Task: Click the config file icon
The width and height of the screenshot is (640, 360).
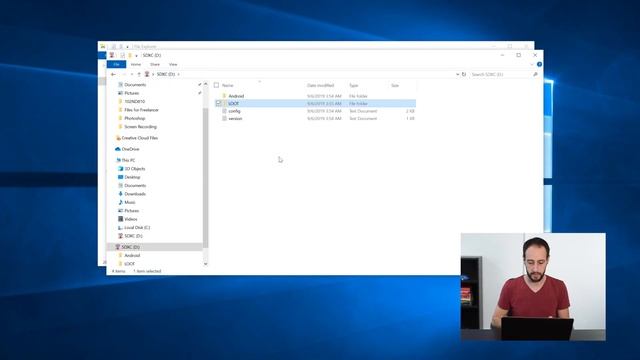Action: click(224, 111)
